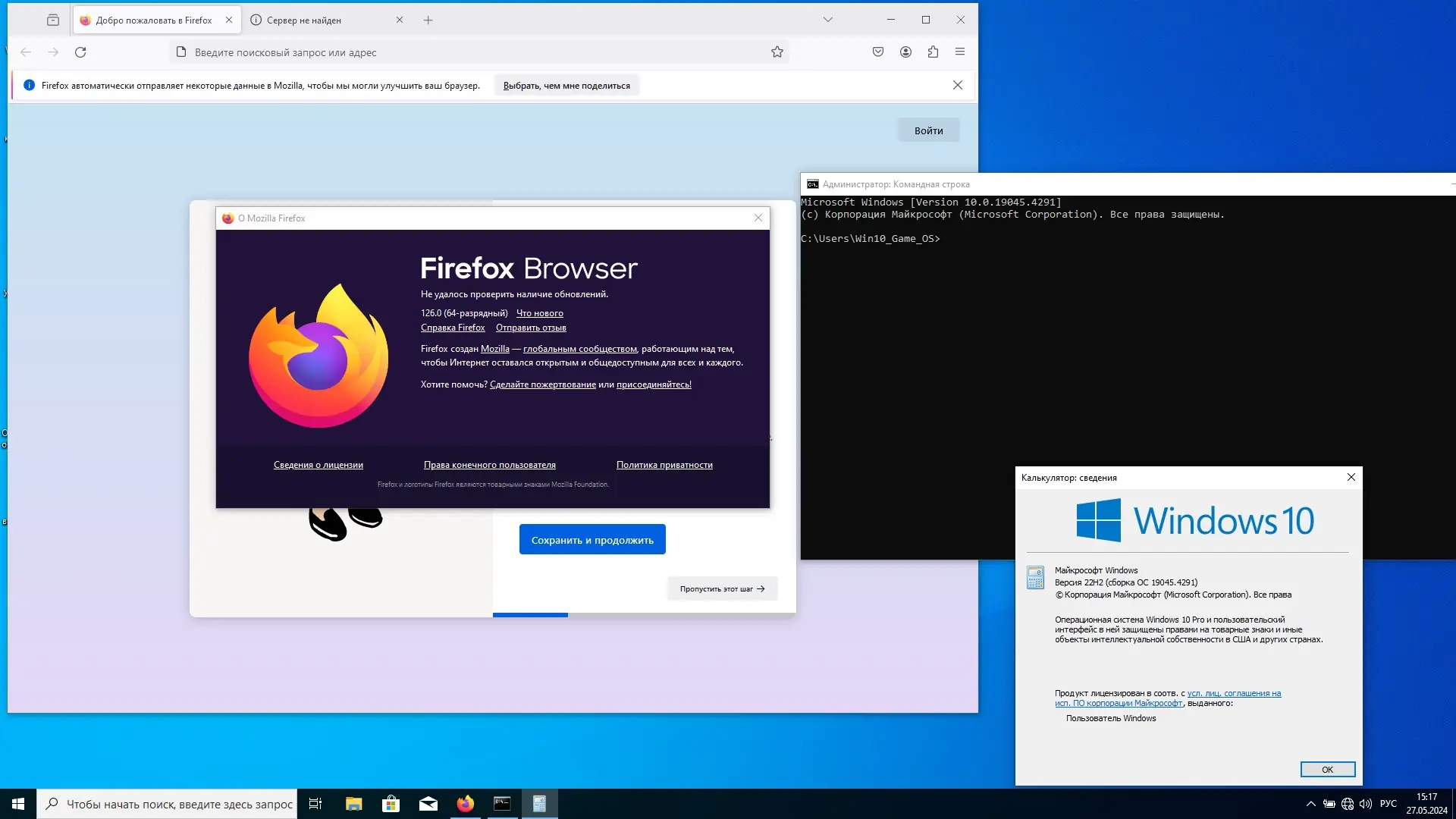Dismiss the Firefox data notification bar

958,86
